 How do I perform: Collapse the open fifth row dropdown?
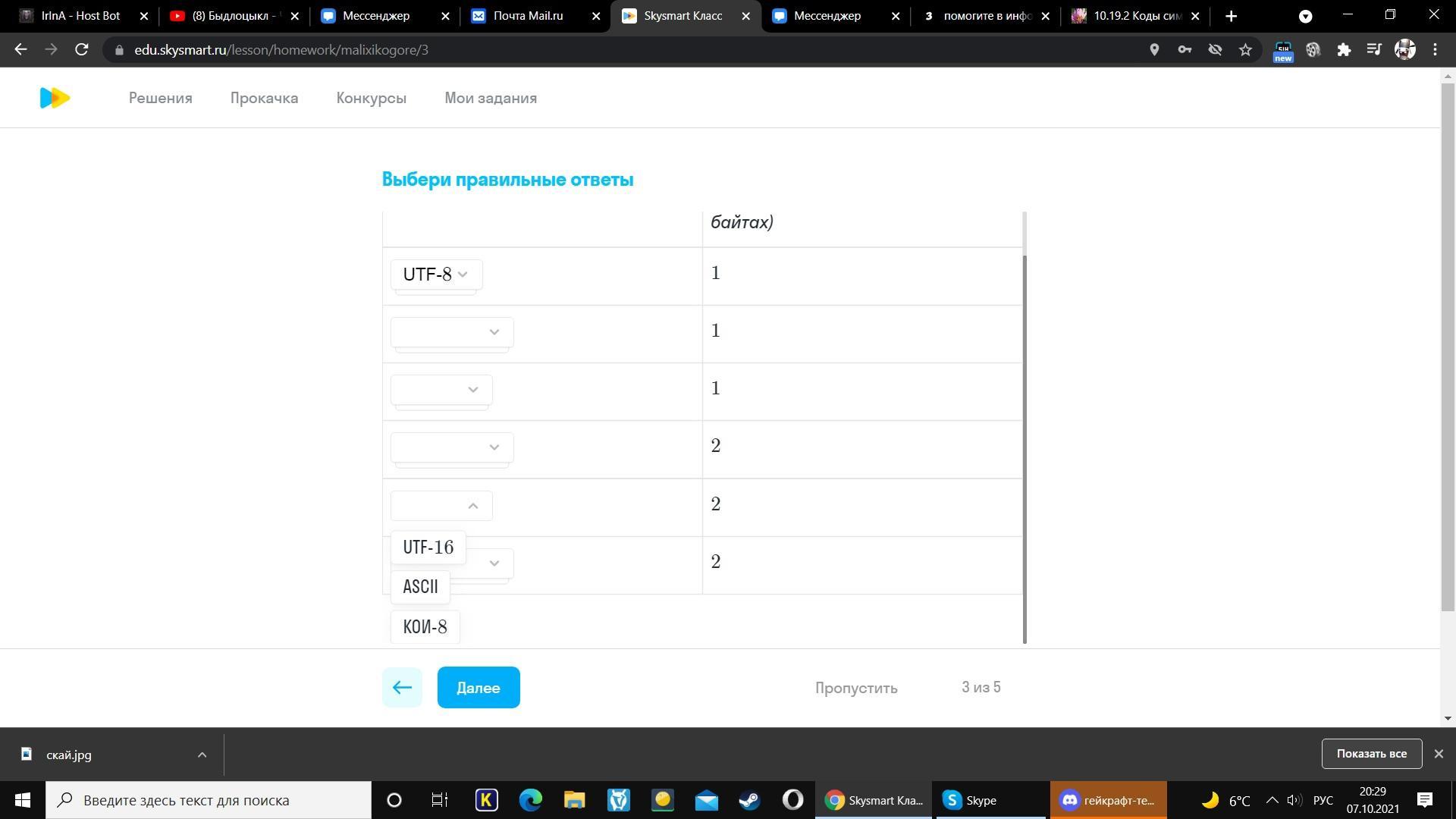click(x=441, y=506)
